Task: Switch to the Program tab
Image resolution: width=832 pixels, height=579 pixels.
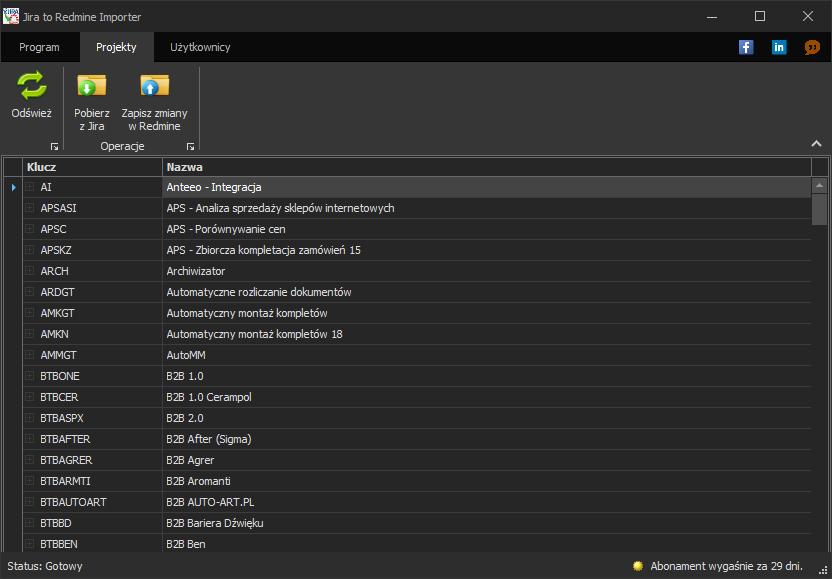Action: coord(39,47)
